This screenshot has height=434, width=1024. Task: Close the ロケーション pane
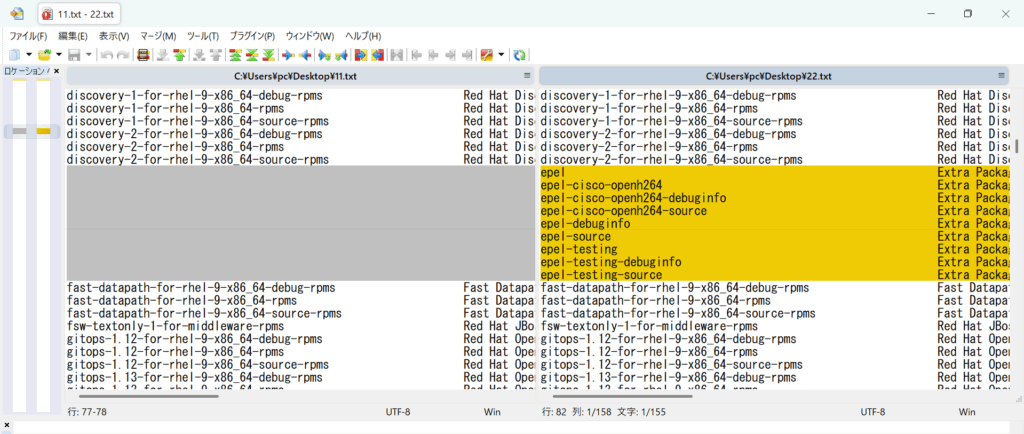pyautogui.click(x=57, y=72)
